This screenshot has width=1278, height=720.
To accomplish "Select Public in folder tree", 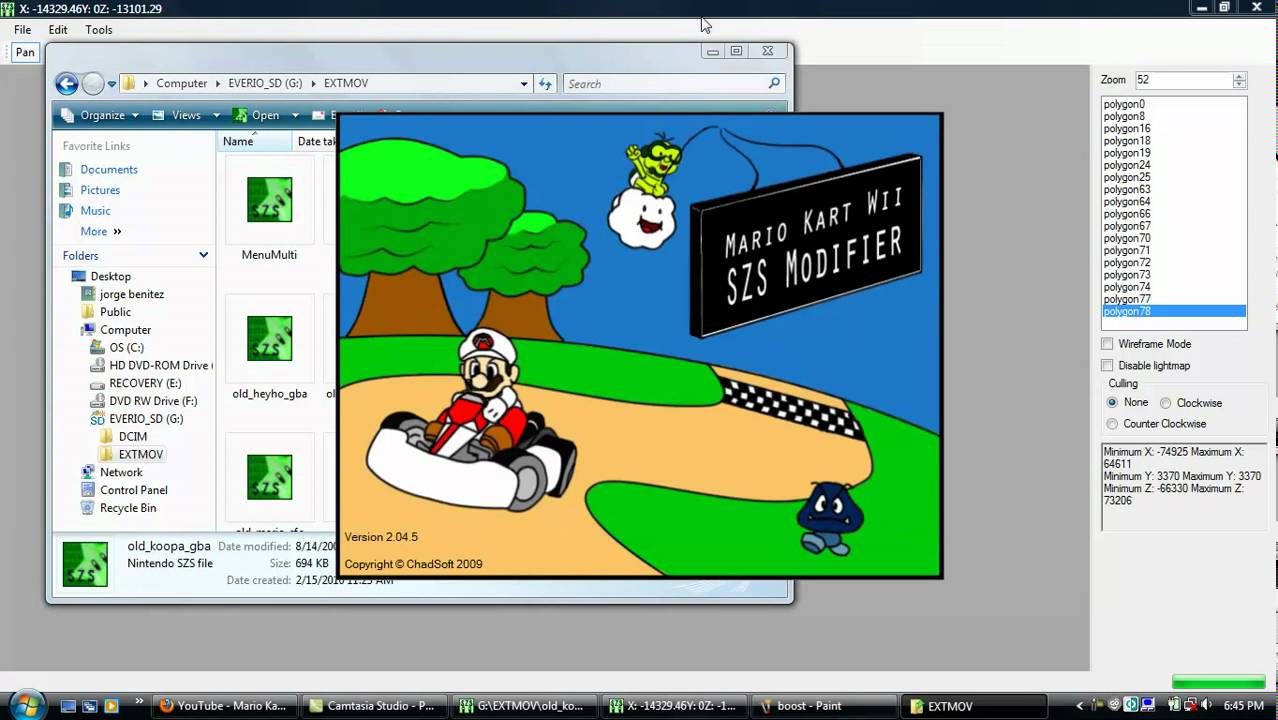I will pyautogui.click(x=115, y=312).
